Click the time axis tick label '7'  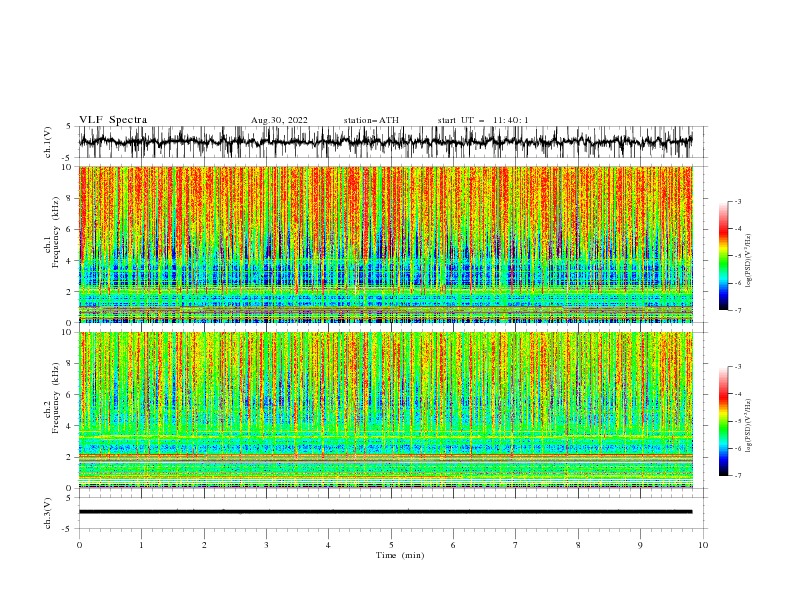pos(516,545)
